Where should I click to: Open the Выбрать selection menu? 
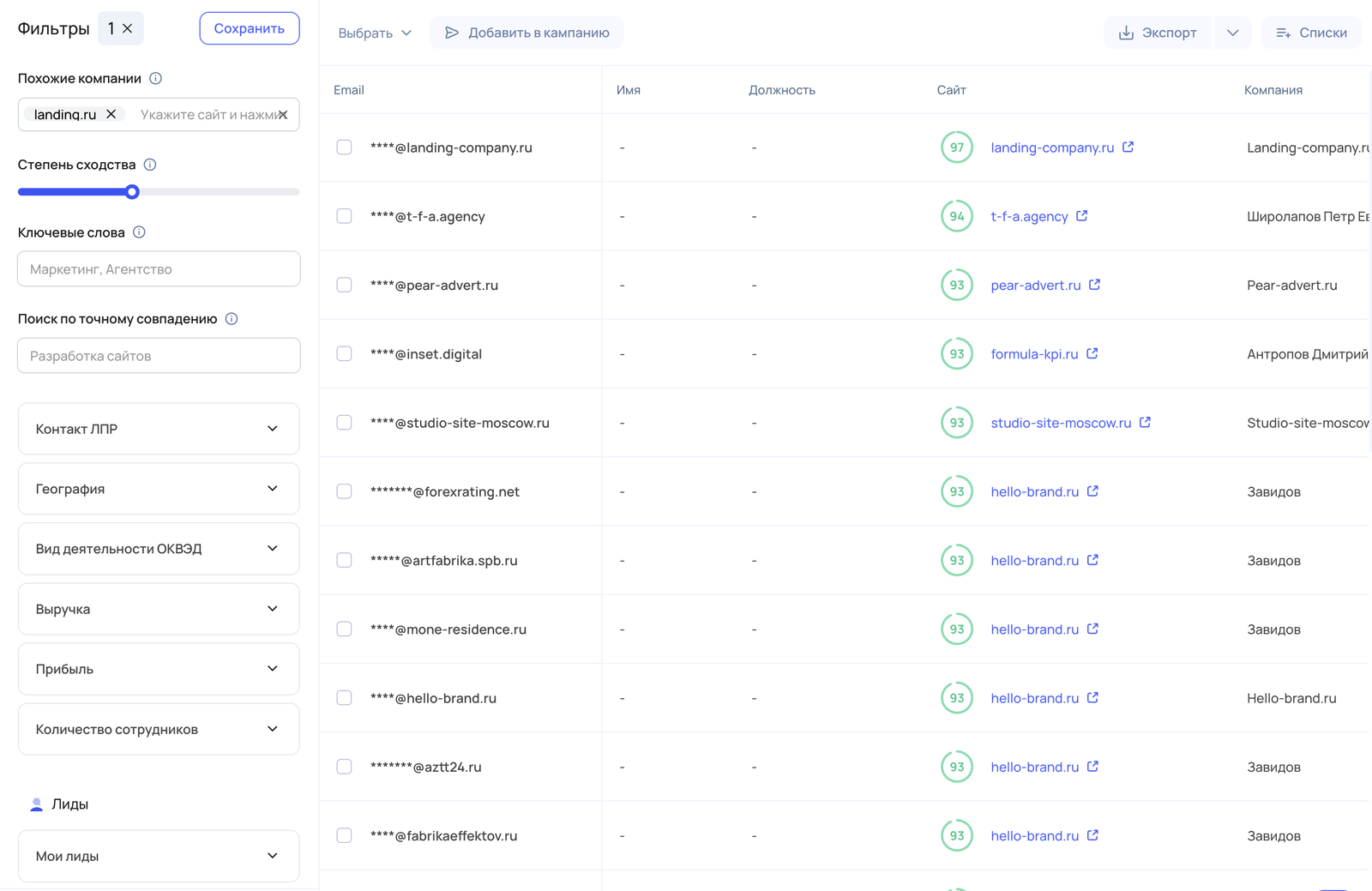(375, 33)
